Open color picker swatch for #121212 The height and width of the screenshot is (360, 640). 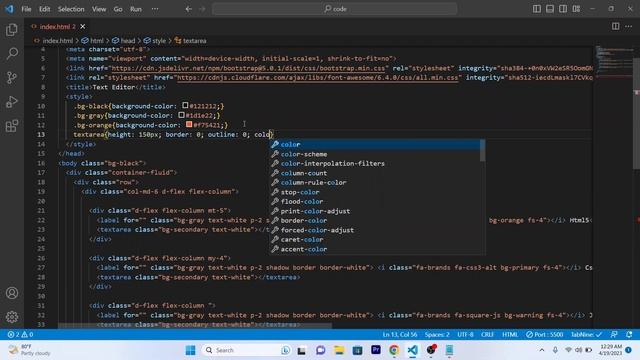click(185, 106)
